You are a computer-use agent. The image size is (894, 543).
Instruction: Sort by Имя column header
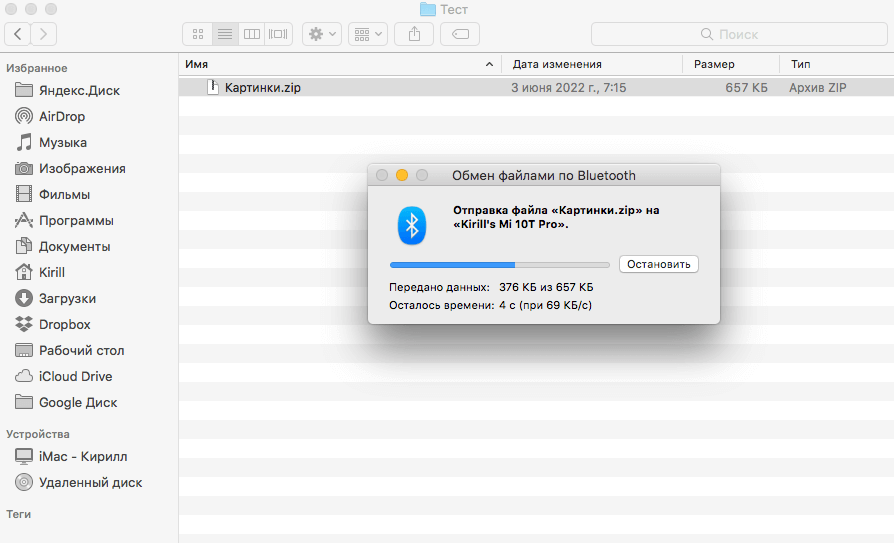(330, 64)
